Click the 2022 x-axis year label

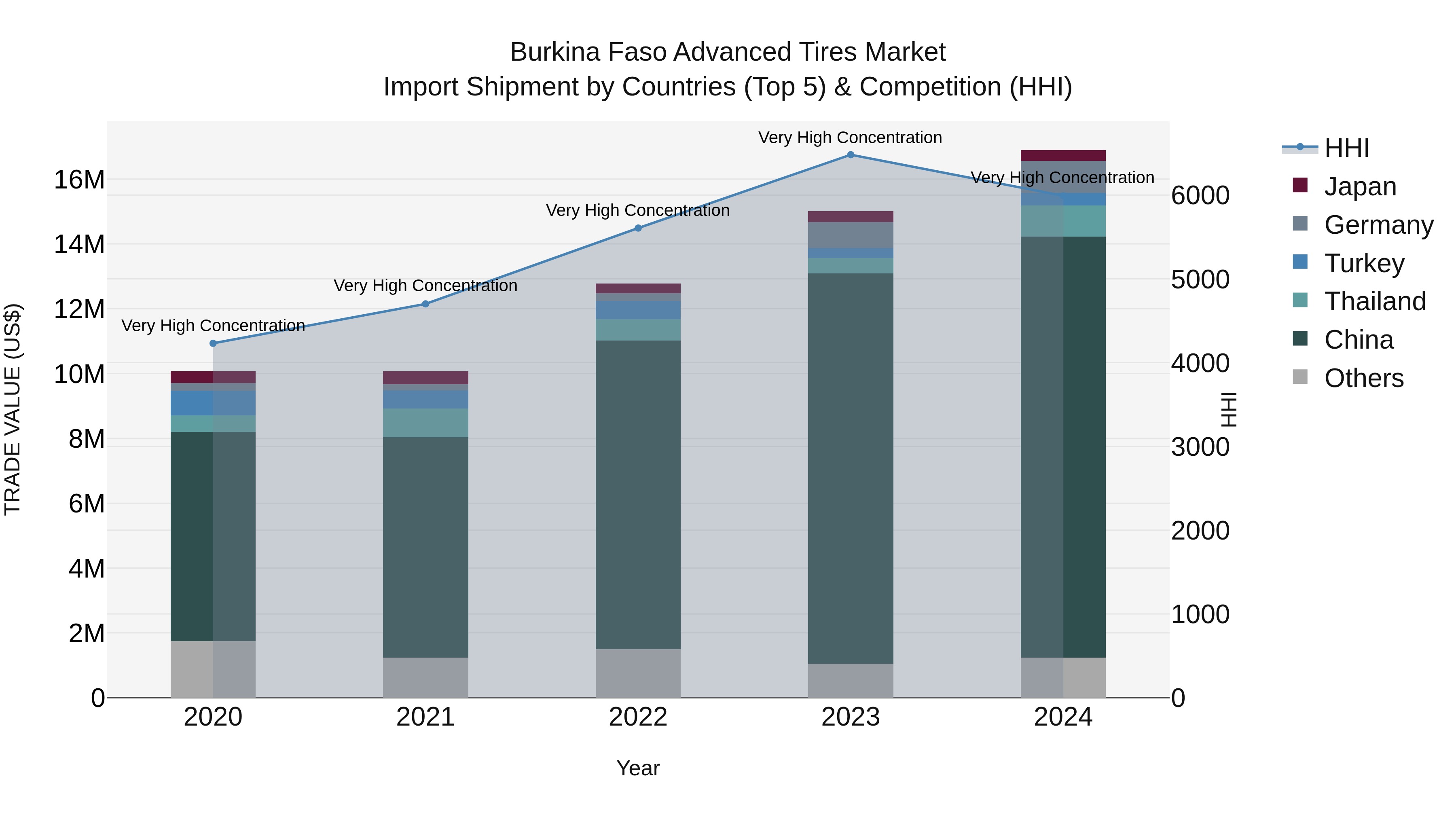pyautogui.click(x=638, y=717)
